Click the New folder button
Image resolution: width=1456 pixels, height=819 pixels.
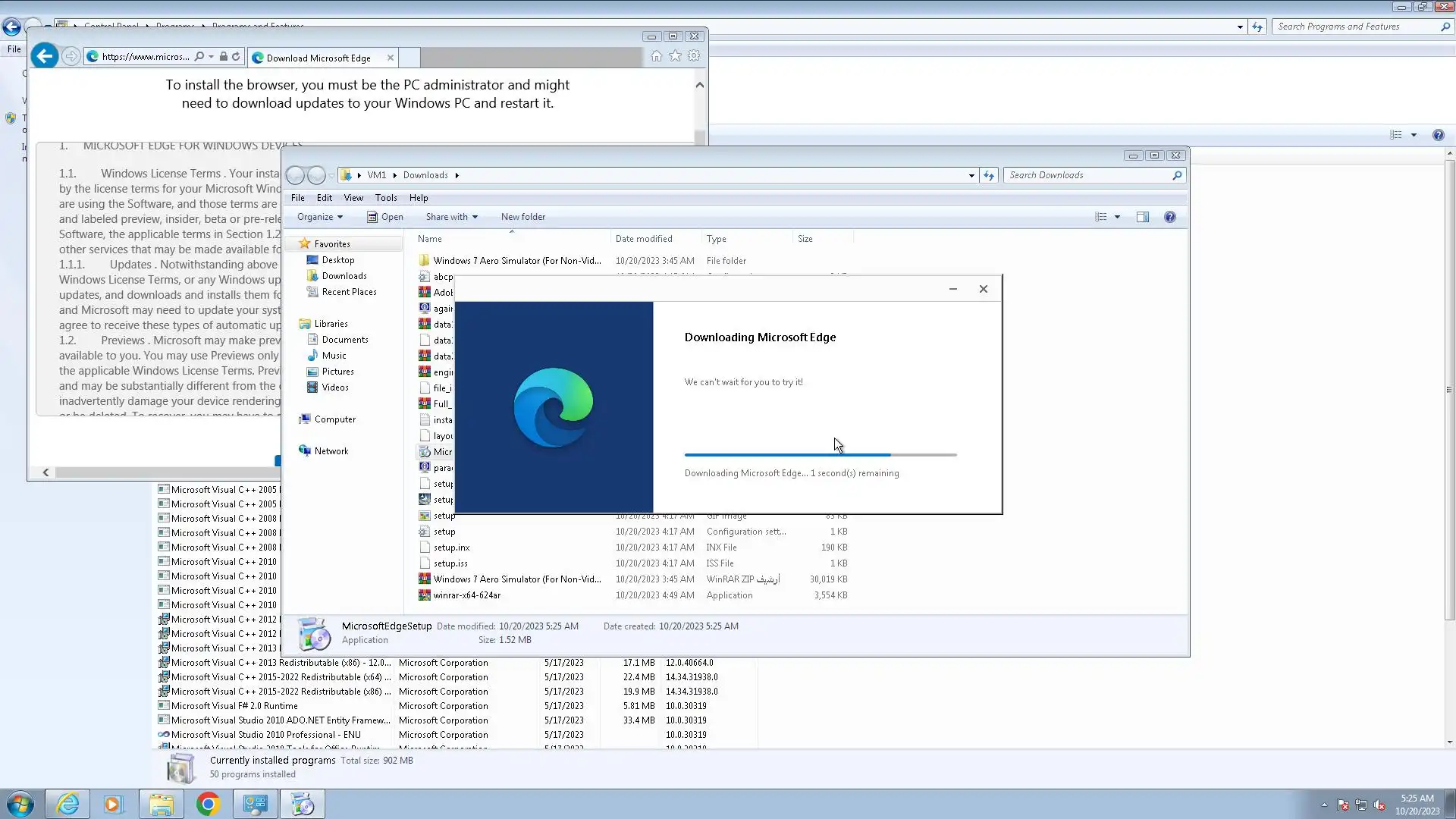click(x=522, y=217)
